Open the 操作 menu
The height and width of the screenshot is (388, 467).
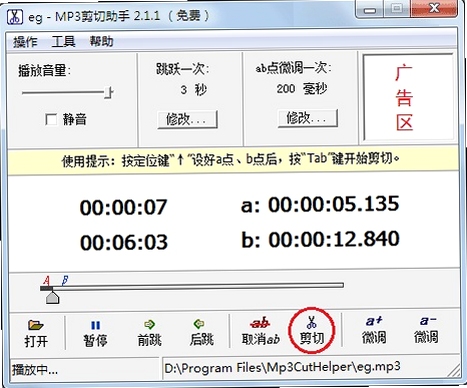click(x=25, y=42)
